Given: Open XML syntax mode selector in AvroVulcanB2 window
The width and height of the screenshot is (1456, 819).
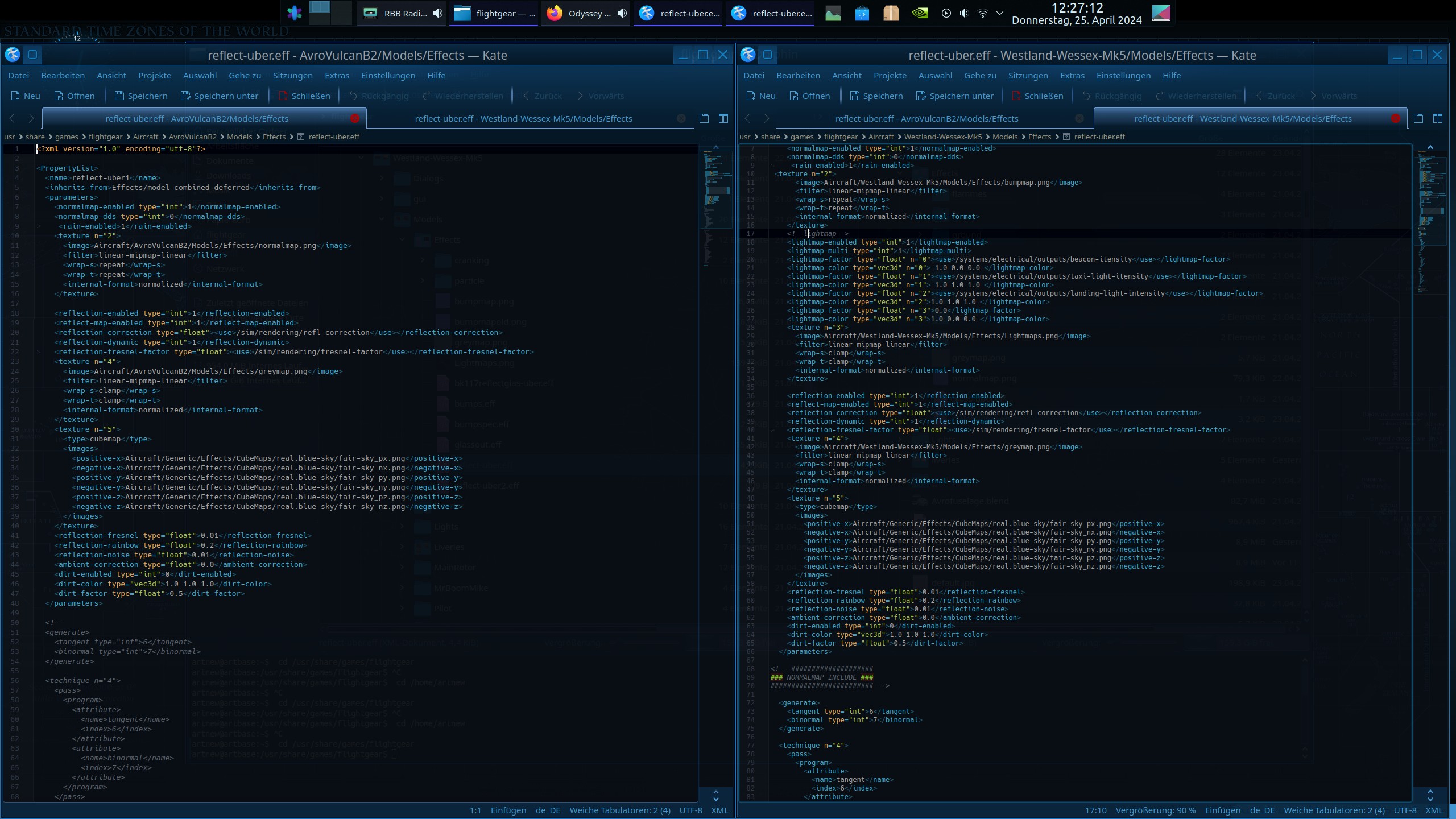Looking at the screenshot, I should click(x=719, y=810).
